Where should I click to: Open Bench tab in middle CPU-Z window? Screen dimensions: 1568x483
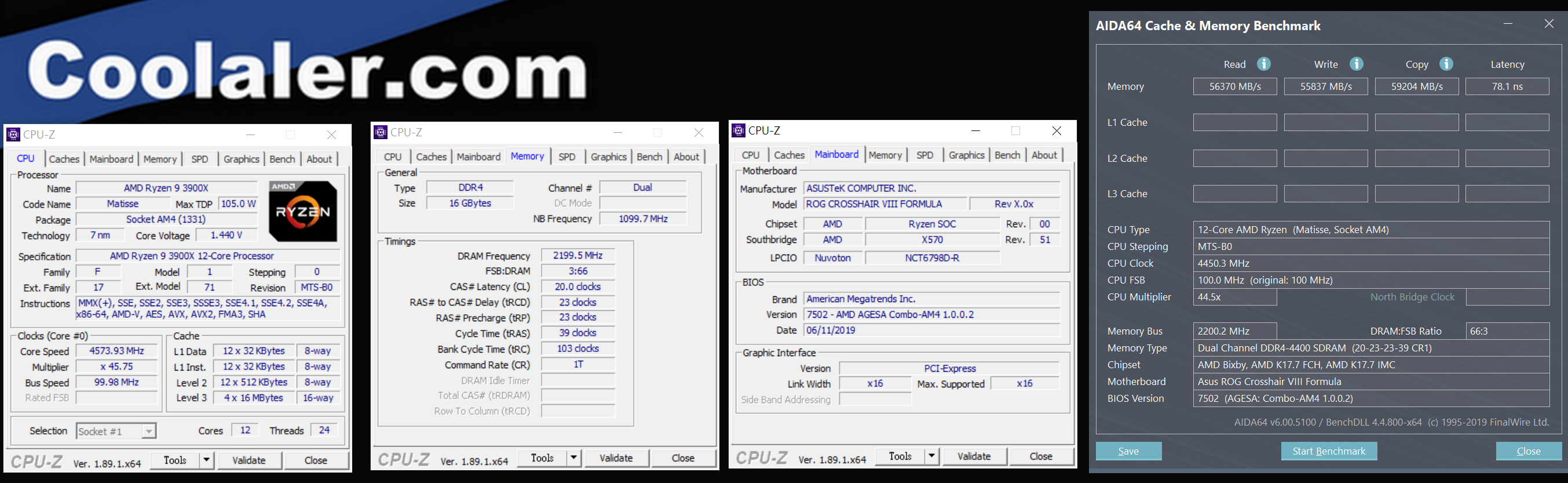[649, 157]
